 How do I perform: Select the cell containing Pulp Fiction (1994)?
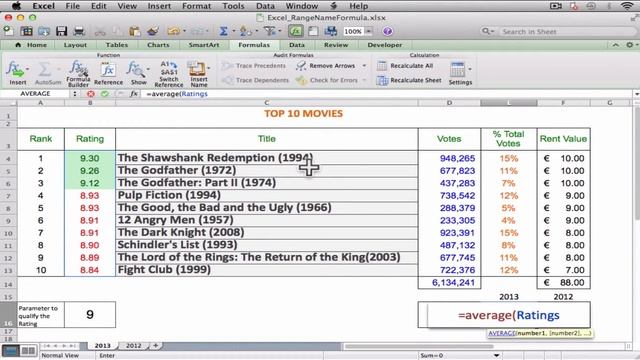point(267,195)
